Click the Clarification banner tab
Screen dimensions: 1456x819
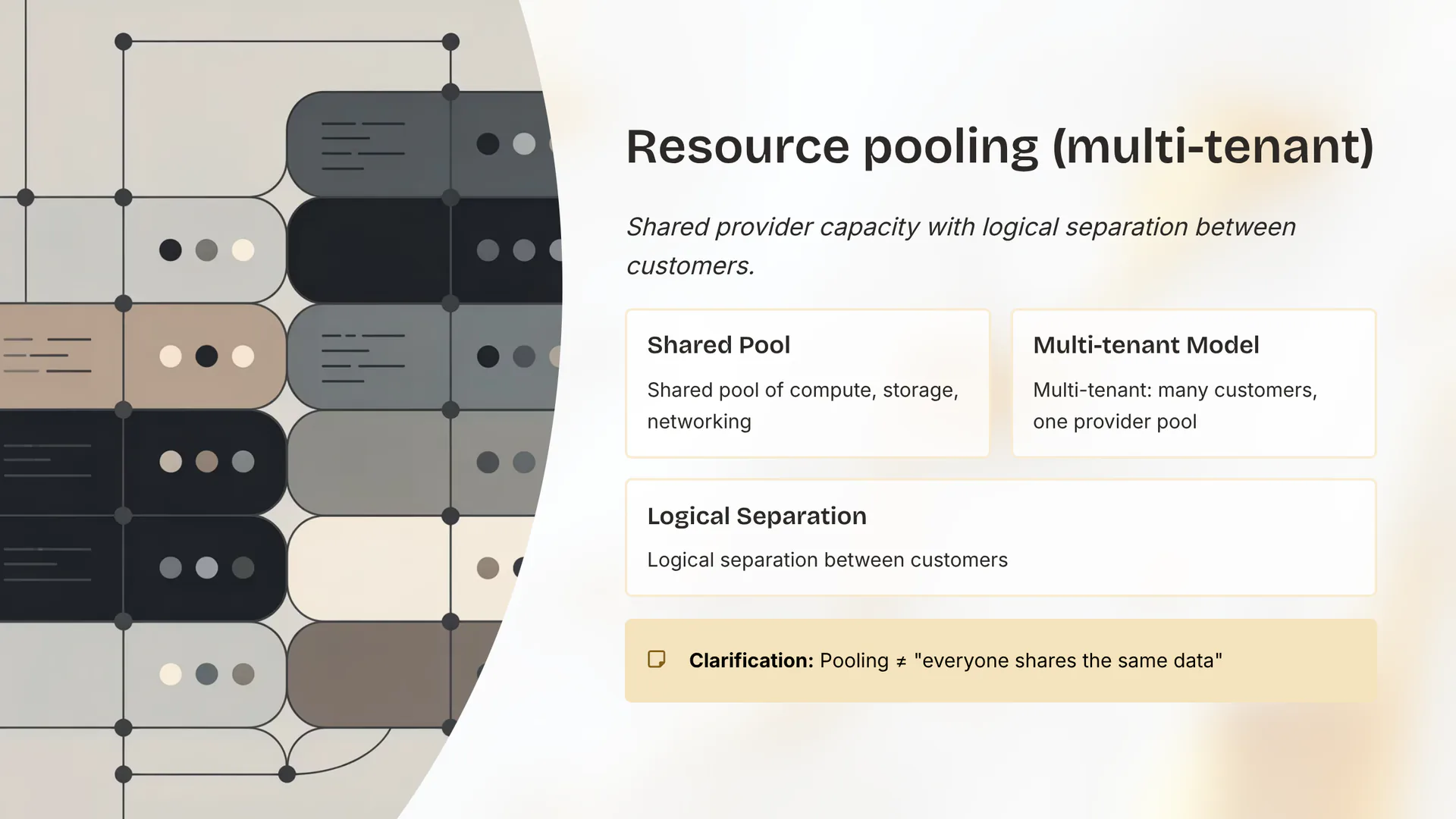999,660
